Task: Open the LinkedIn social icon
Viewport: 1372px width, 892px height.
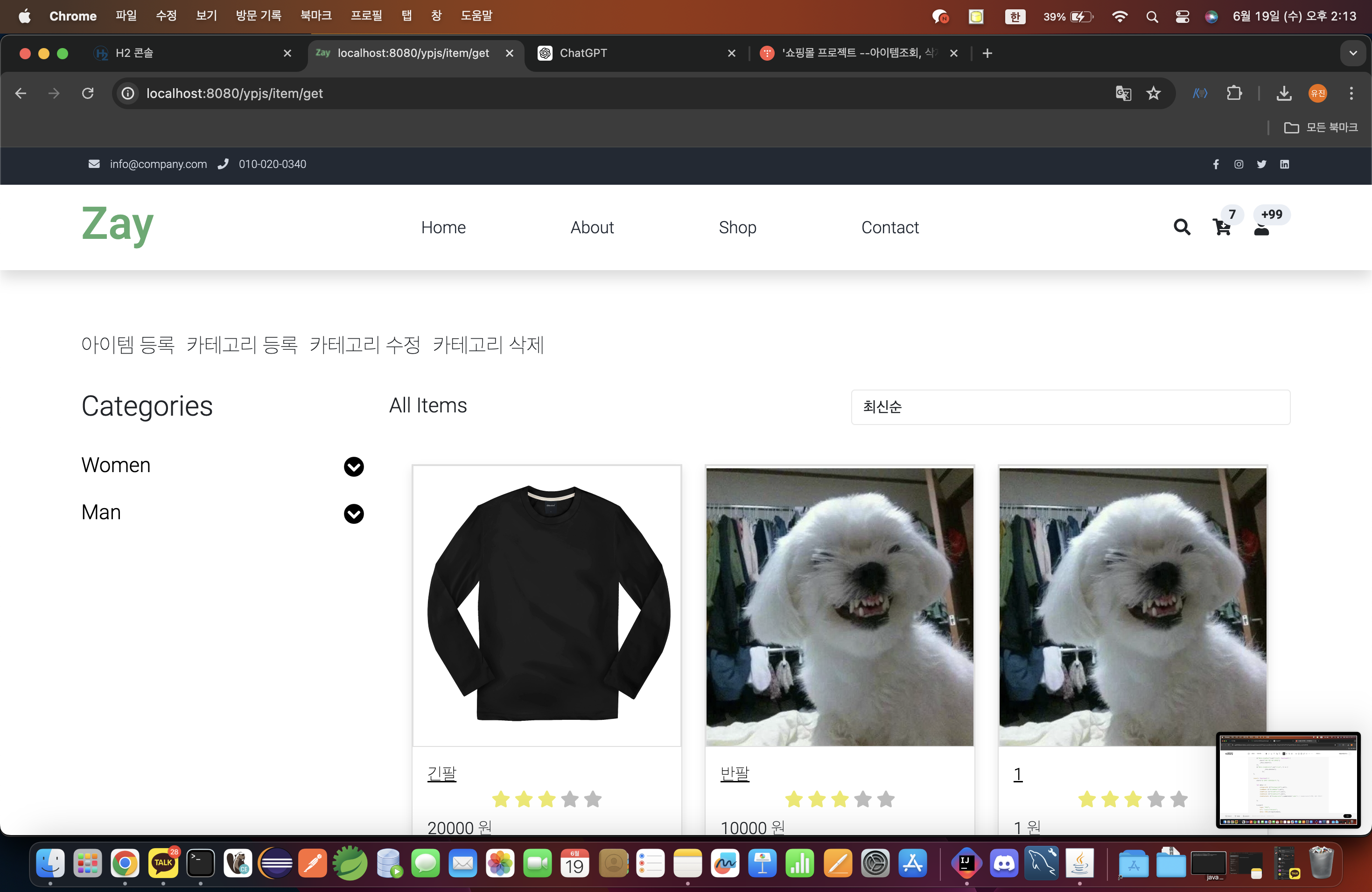Action: 1284,164
